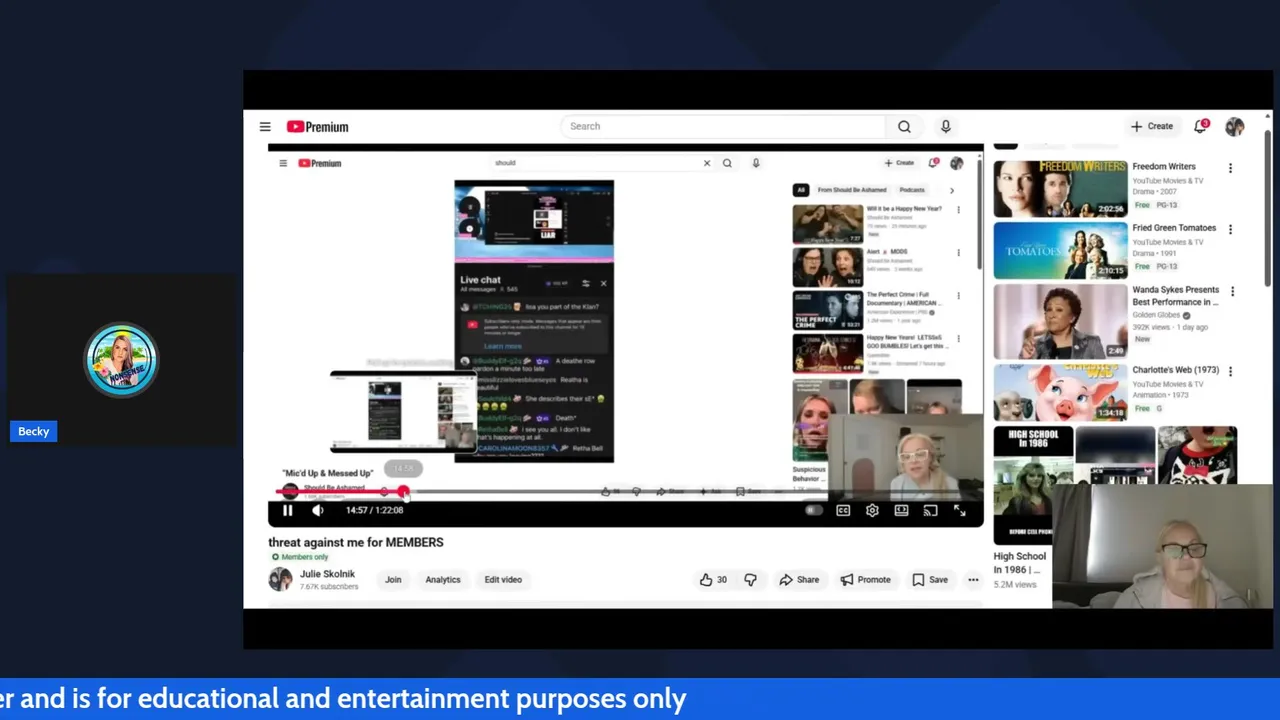Open the Julie Skolnik channel name link
Viewport: 1280px width, 720px height.
click(327, 574)
